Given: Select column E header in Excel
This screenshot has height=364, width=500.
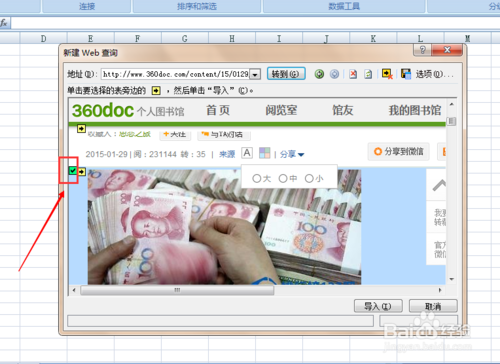Looking at the screenshot, I should (90, 38).
